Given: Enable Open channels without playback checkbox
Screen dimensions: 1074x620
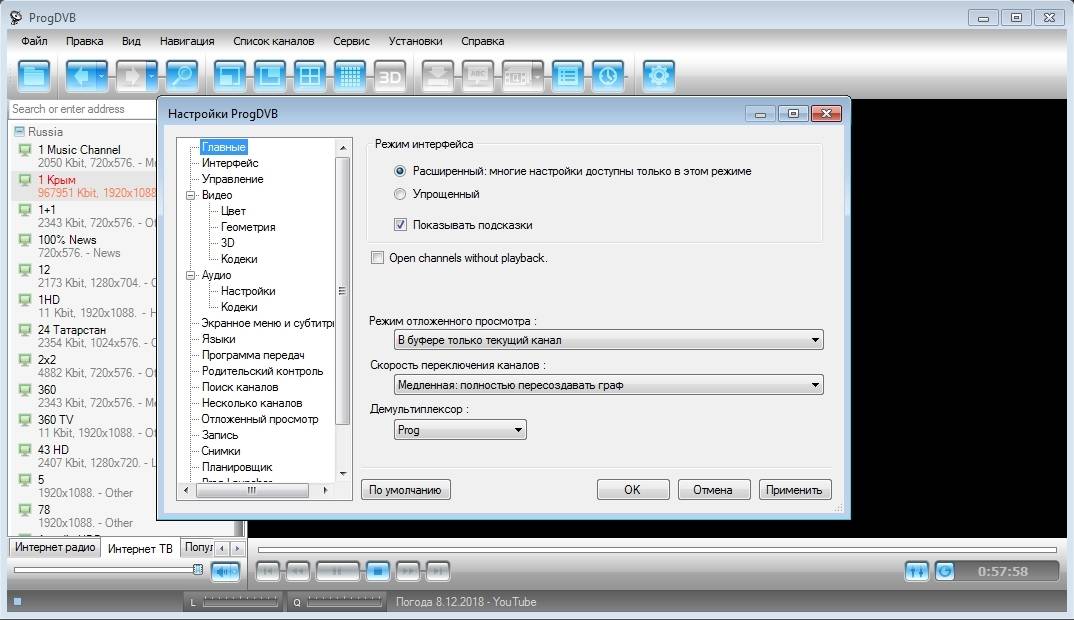Looking at the screenshot, I should tap(377, 258).
